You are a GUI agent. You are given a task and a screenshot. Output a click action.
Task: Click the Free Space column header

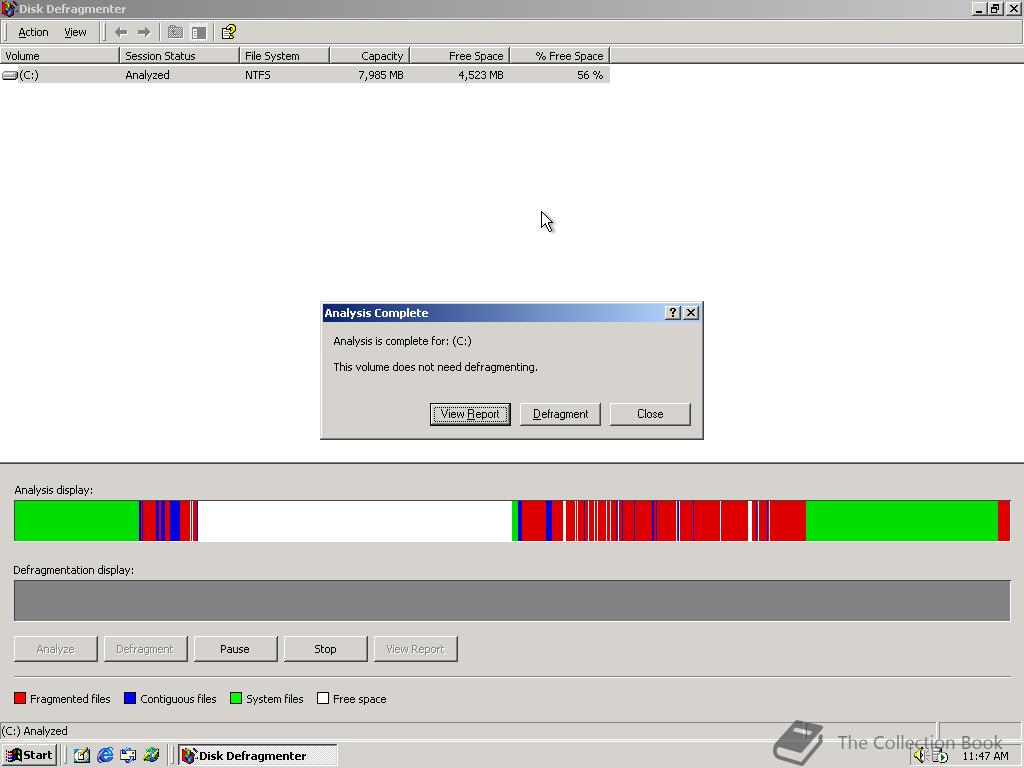coord(459,56)
